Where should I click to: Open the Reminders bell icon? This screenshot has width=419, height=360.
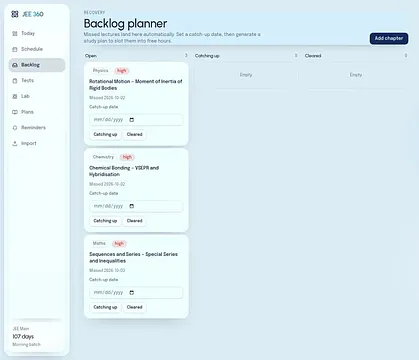tap(15, 128)
